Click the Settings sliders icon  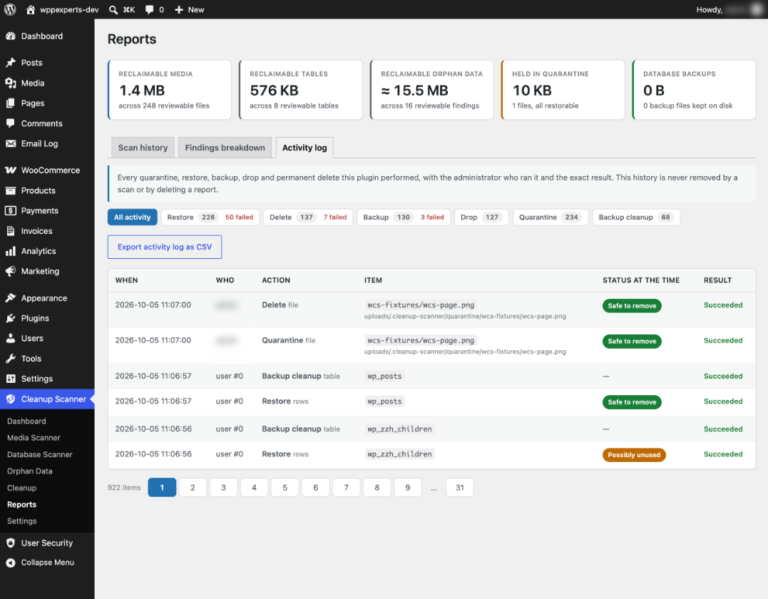point(10,378)
